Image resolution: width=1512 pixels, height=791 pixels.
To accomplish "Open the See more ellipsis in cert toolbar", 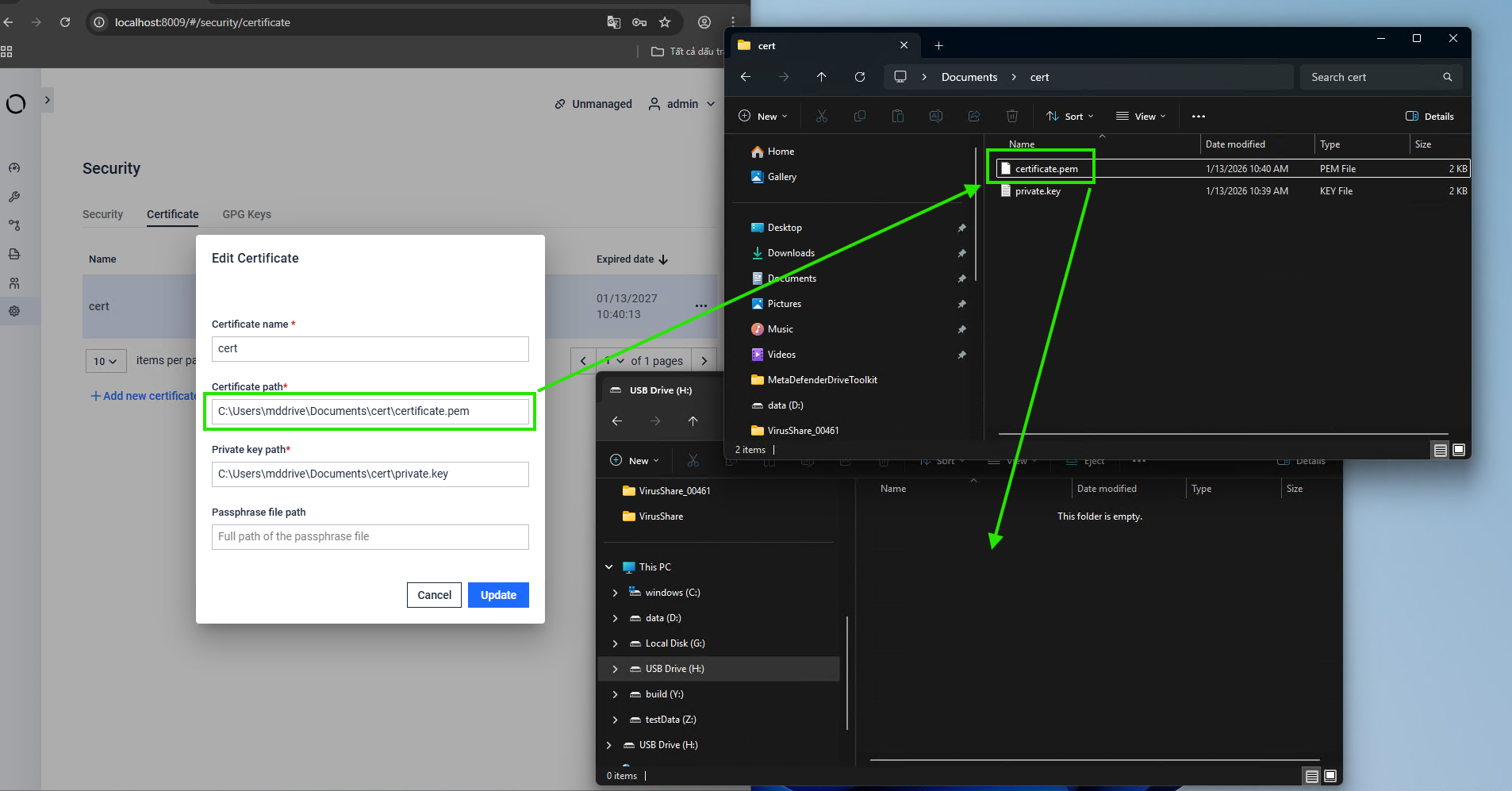I will click(x=1198, y=117).
